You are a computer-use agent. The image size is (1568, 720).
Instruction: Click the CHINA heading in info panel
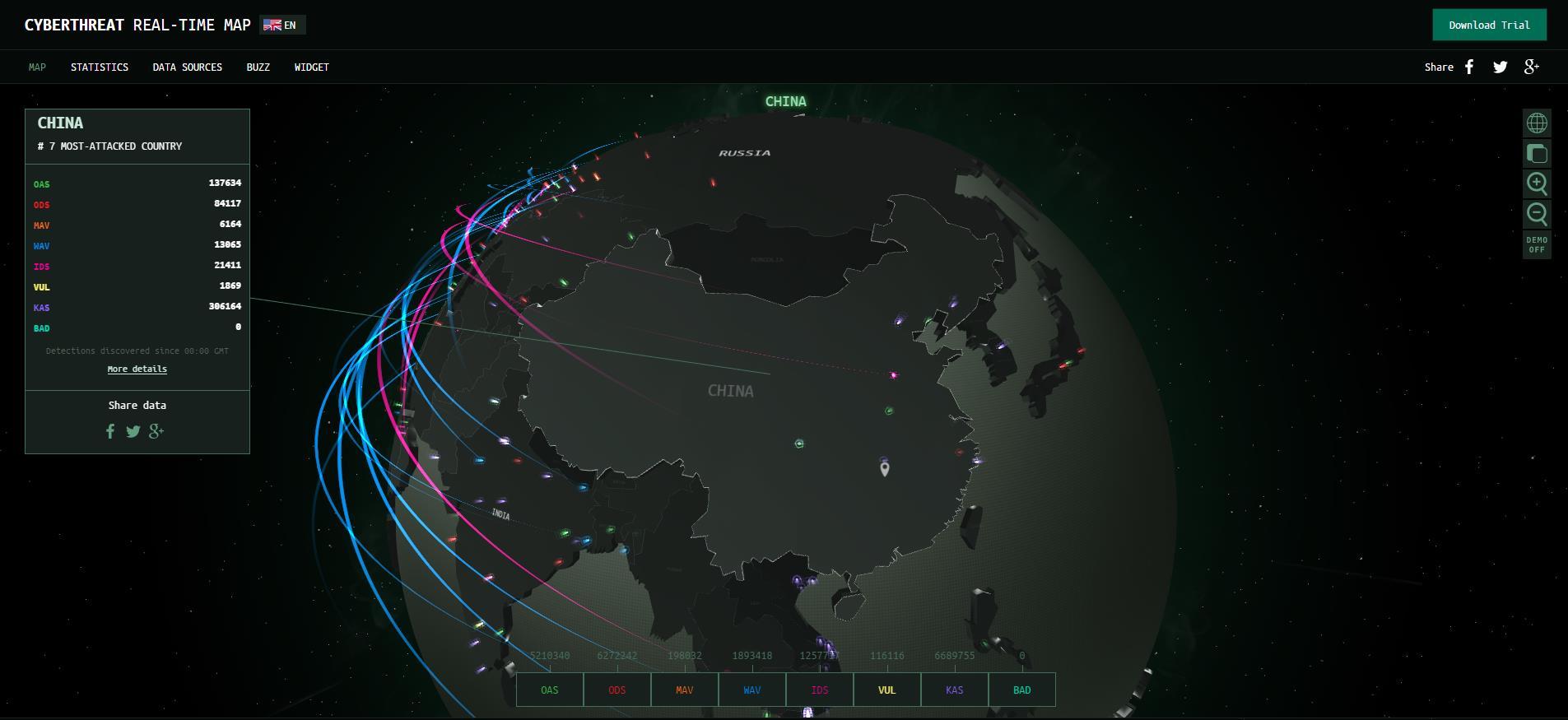60,123
